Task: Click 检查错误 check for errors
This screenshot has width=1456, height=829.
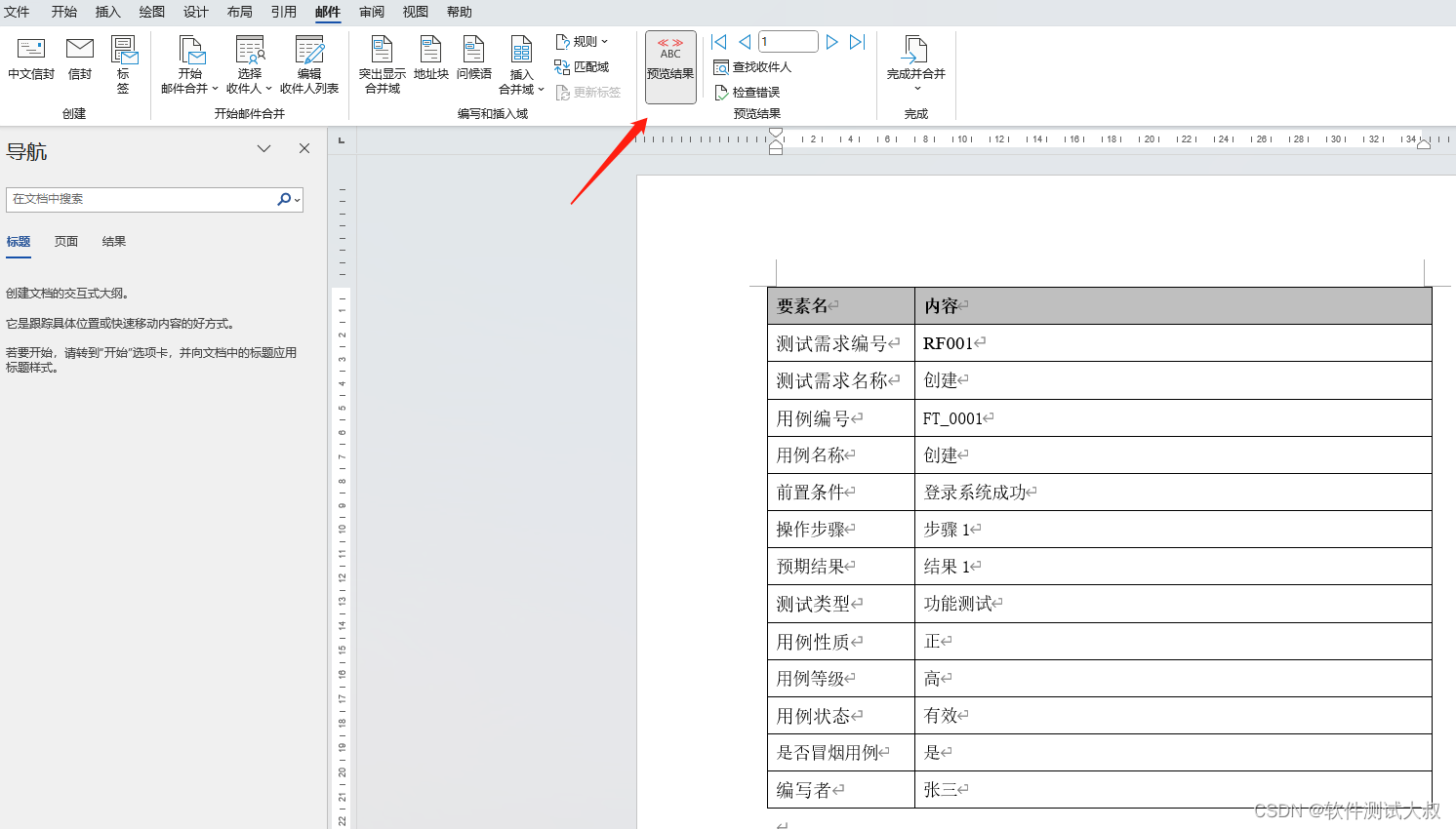Action: click(748, 93)
